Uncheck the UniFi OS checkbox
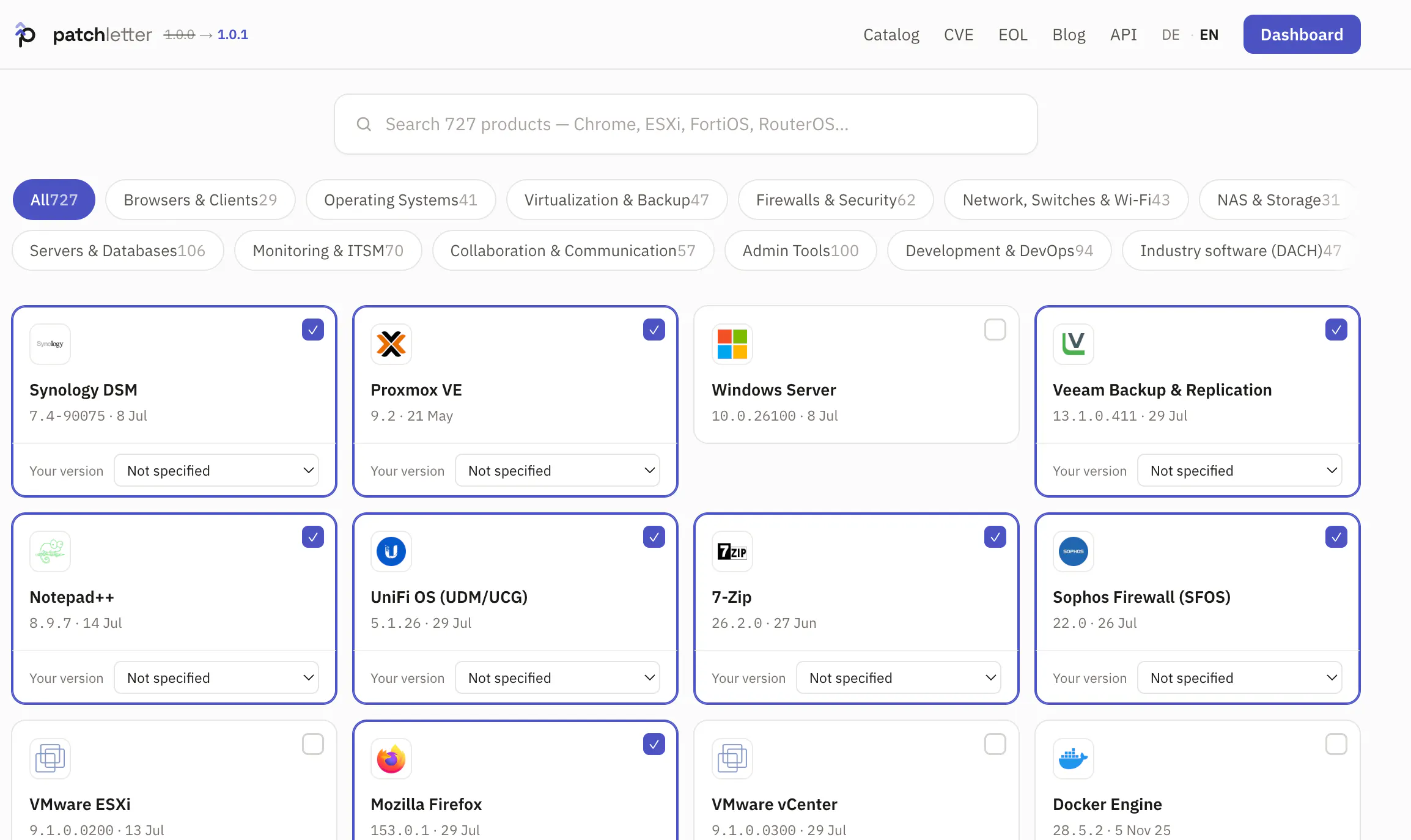The image size is (1411, 840). coord(654,537)
